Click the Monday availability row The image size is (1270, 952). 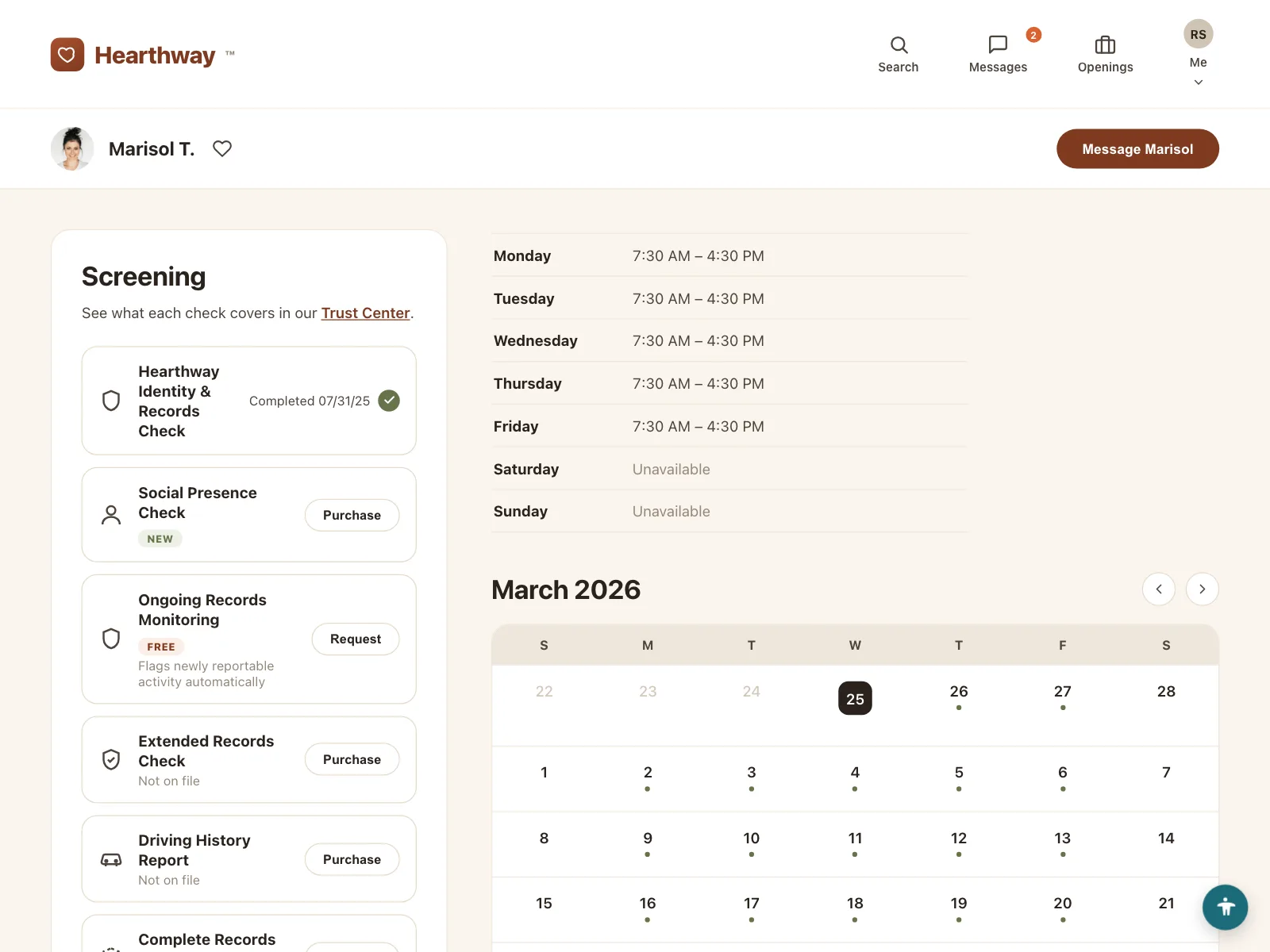tap(729, 255)
